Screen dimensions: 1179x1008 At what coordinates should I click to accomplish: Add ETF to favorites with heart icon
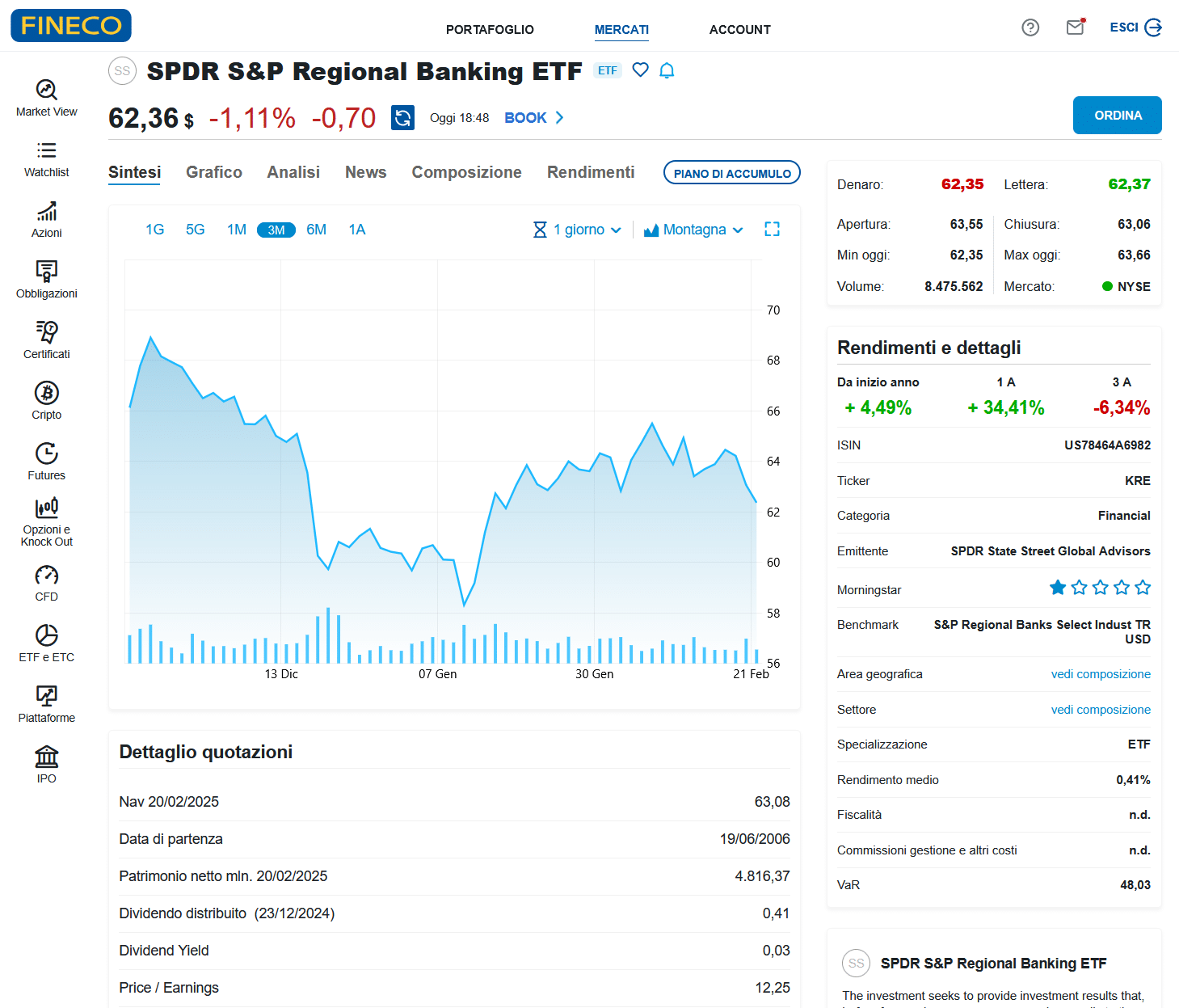pos(640,70)
